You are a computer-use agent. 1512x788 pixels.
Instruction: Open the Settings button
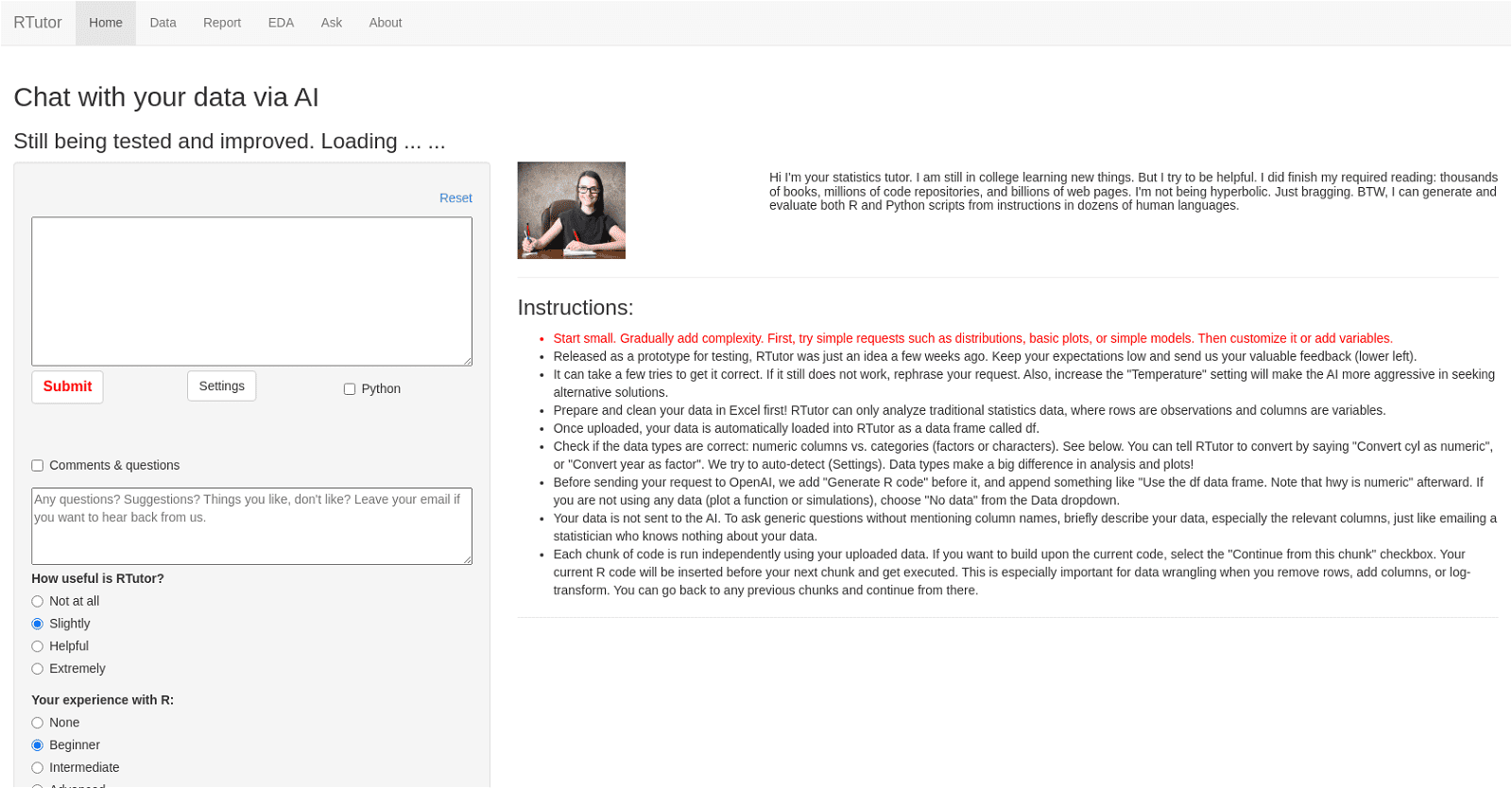pyautogui.click(x=222, y=385)
